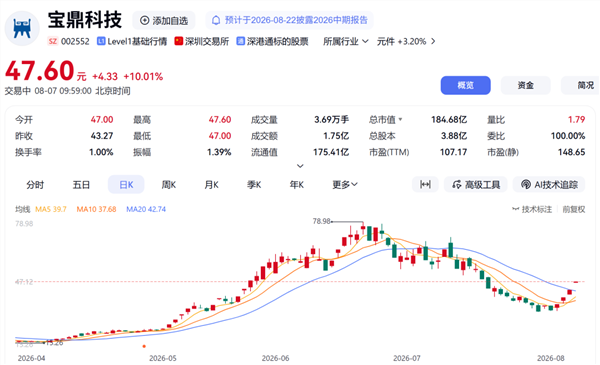Click arrow next to 元件 +3.20%
The height and width of the screenshot is (365, 600).
(x=433, y=41)
